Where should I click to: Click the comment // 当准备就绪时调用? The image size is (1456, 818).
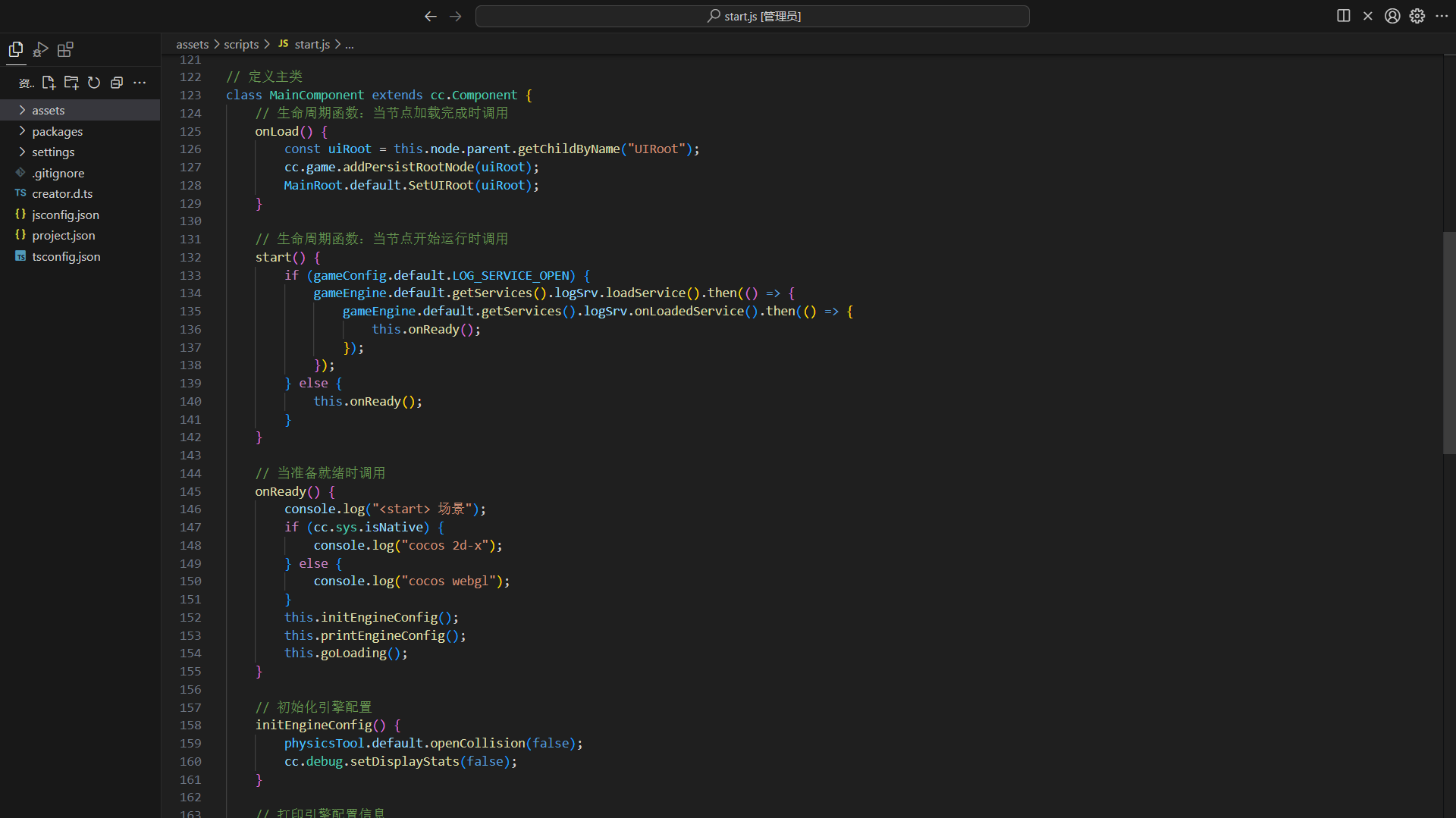(320, 474)
